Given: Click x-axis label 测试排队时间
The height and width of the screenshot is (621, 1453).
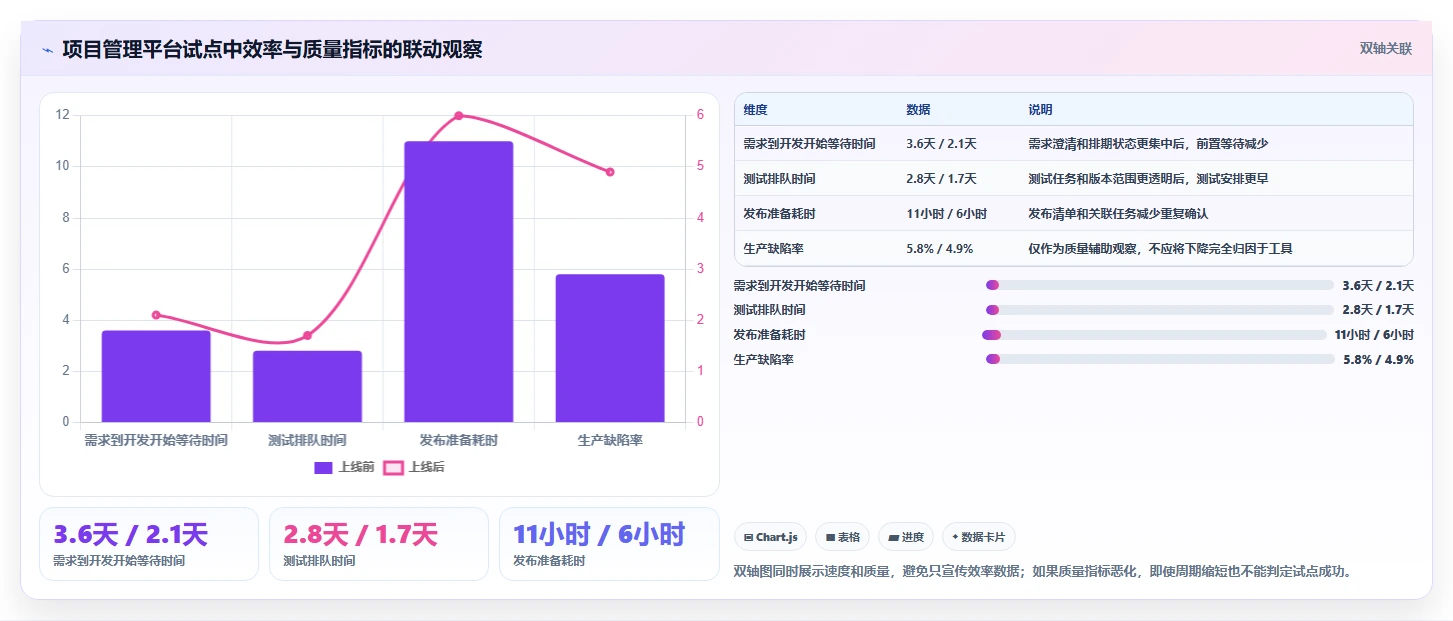Looking at the screenshot, I should (307, 440).
